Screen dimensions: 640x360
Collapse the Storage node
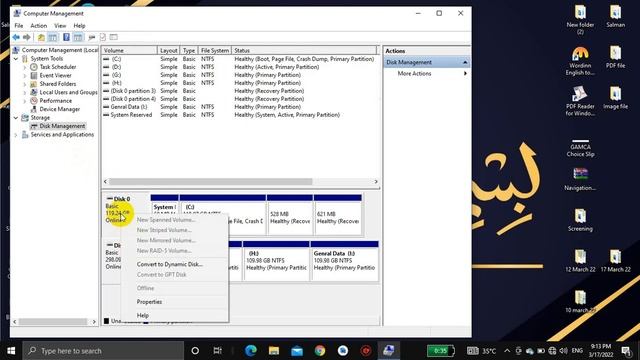click(16, 118)
